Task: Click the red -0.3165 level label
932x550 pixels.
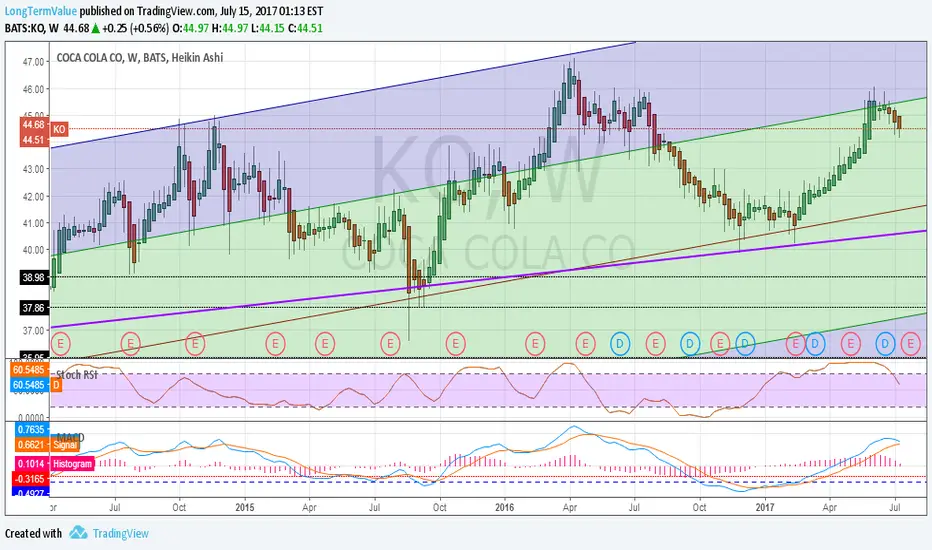Action: [x=30, y=479]
